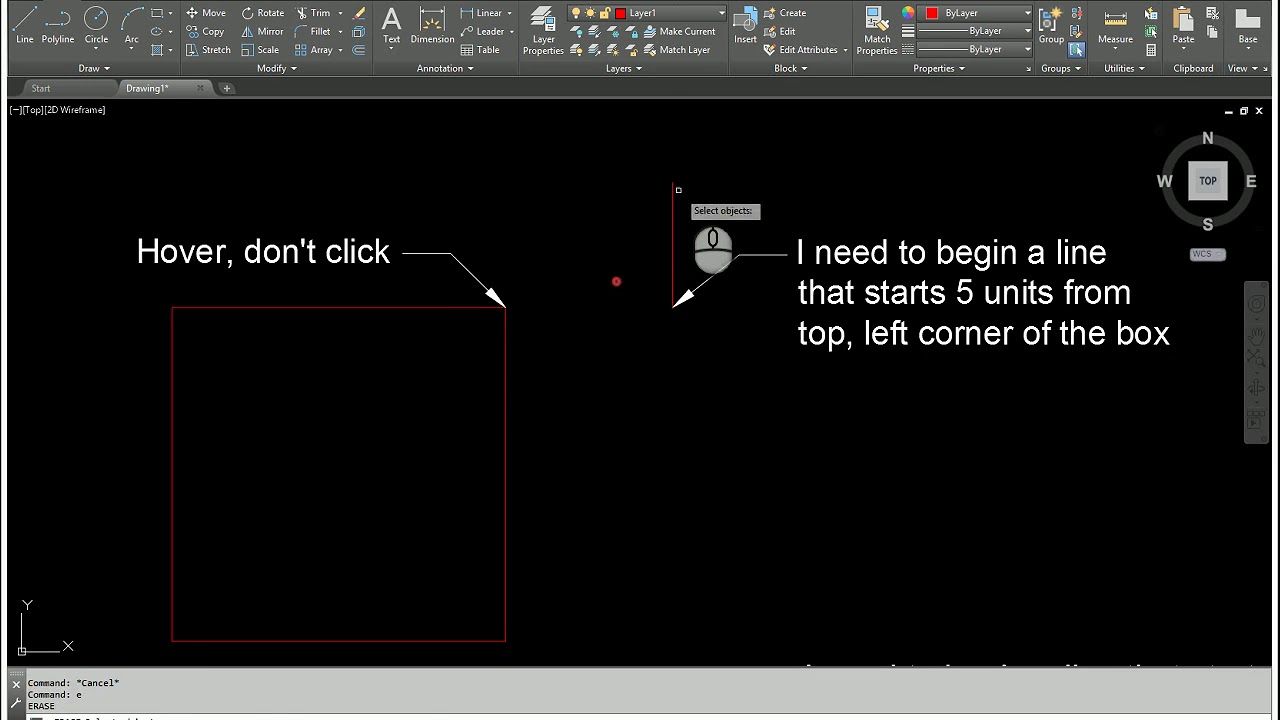Click the [Top] view control label

[32, 110]
